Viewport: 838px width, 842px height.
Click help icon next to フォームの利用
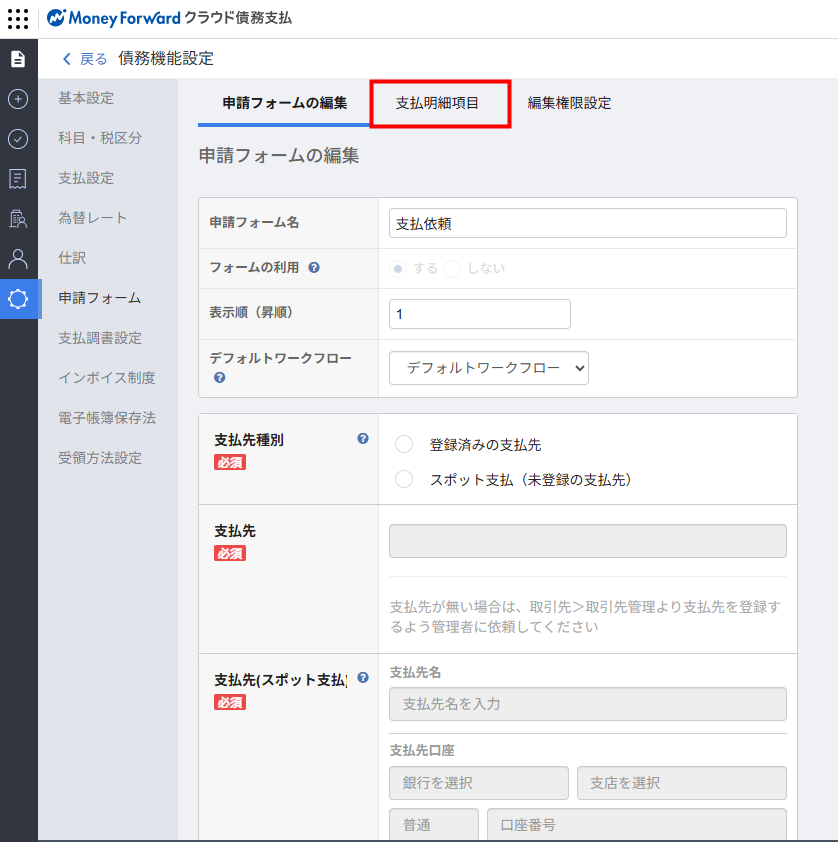point(314,268)
